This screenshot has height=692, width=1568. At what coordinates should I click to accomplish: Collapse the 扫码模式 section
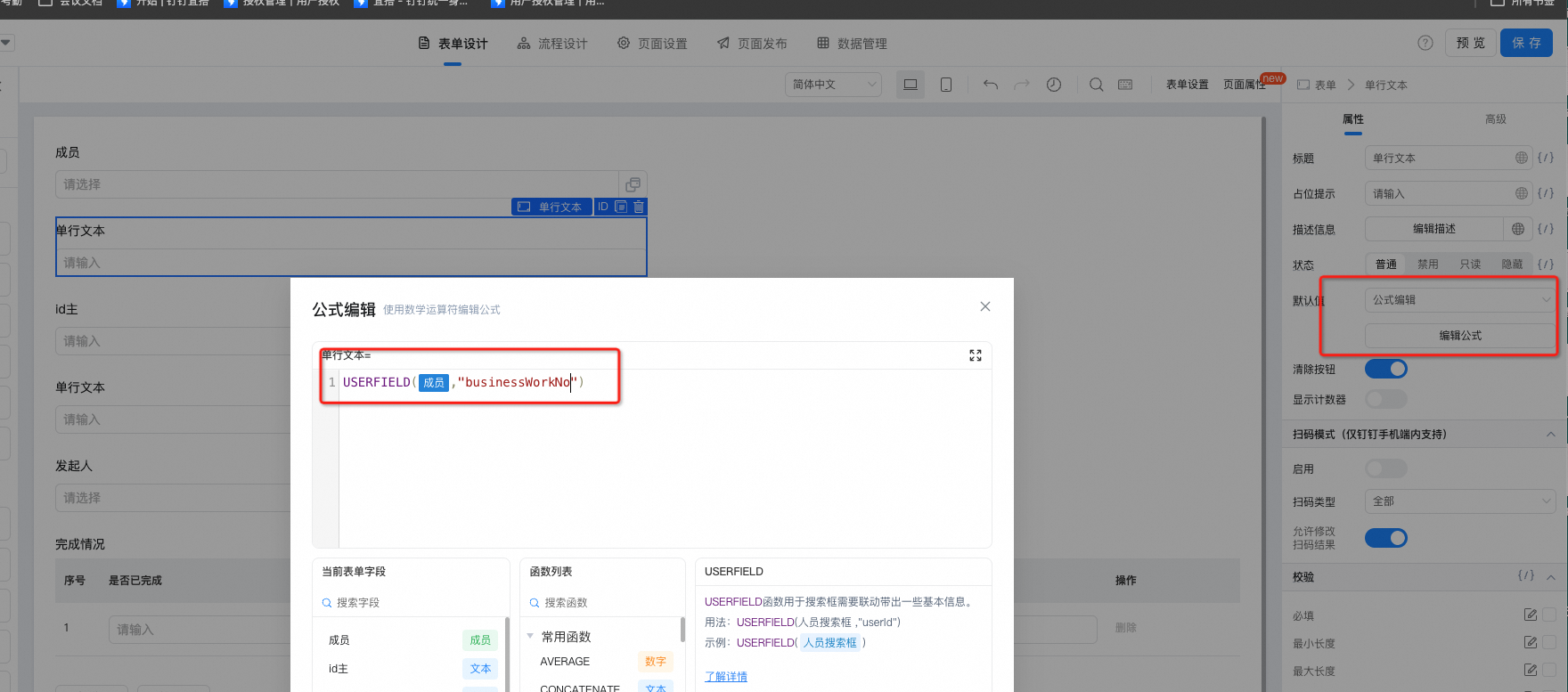[x=1551, y=435]
